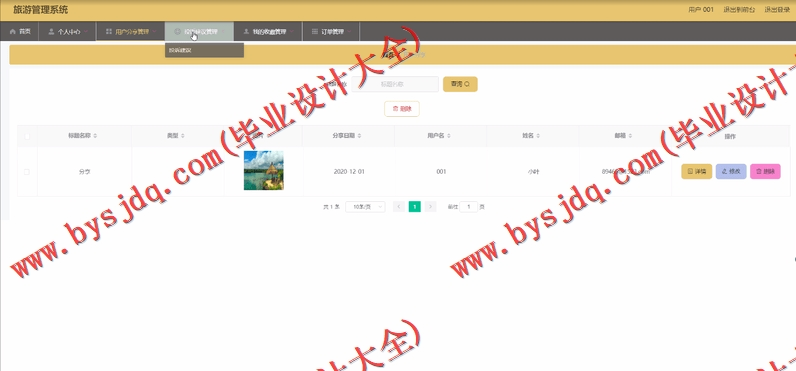Tick the checkbox for the 分享 row

tap(27, 172)
